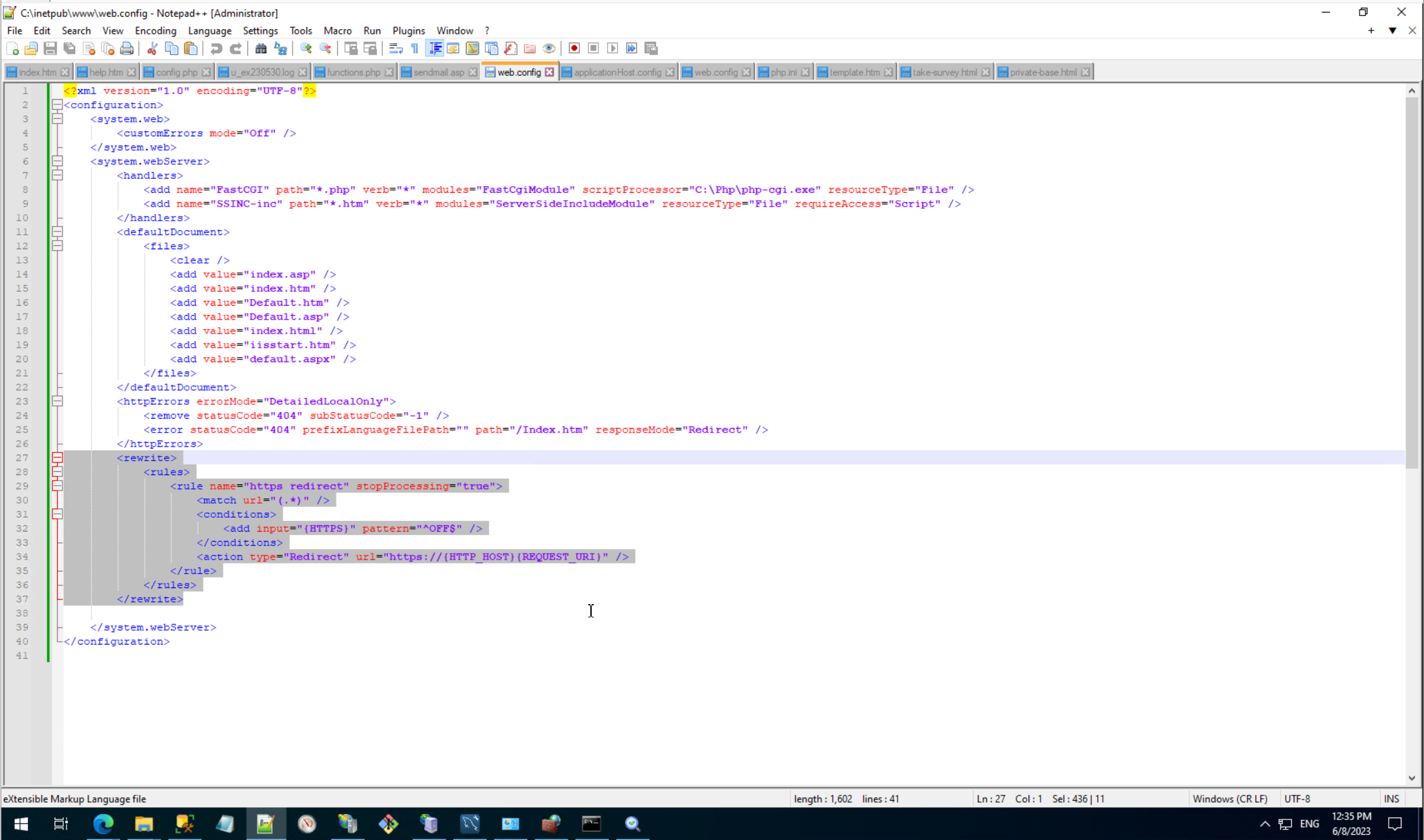Switch to the php.ini tab
The image size is (1424, 840).
[x=782, y=72]
